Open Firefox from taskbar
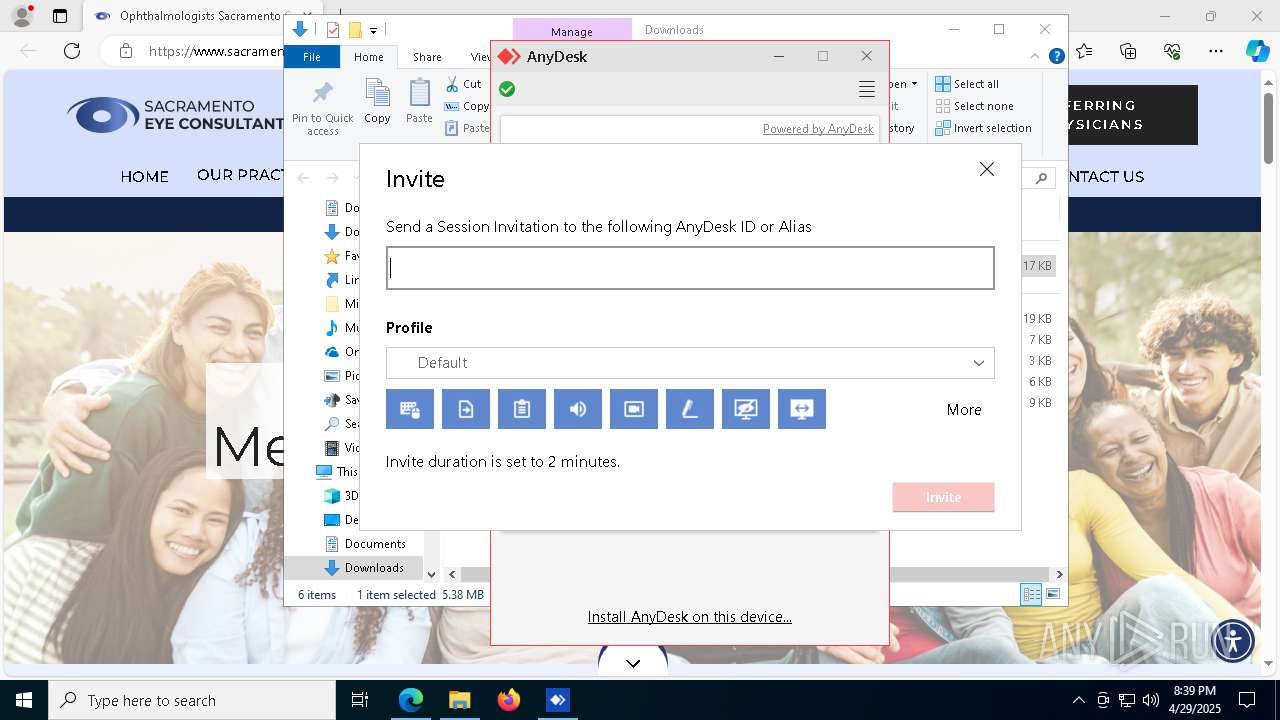Screen dimensions: 1280x720 click(509, 700)
